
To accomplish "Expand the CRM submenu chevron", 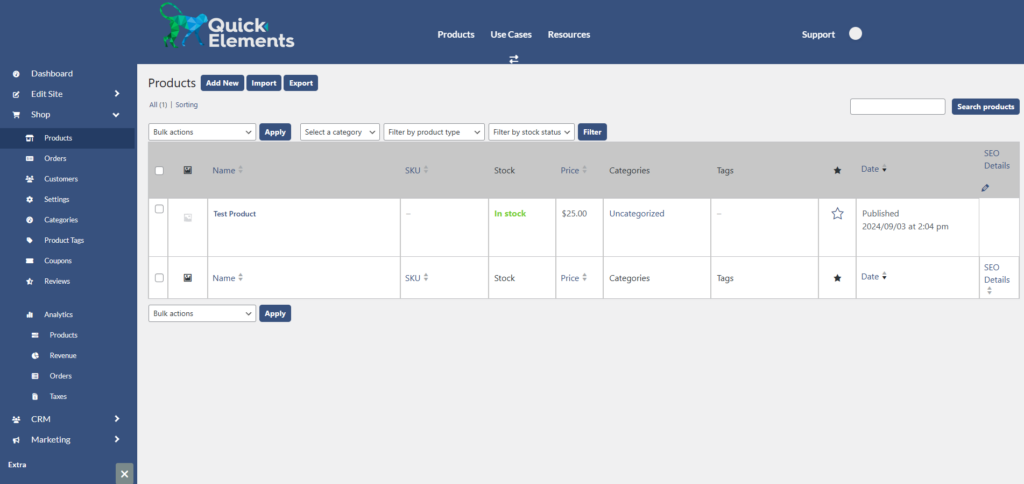I will (117, 419).
